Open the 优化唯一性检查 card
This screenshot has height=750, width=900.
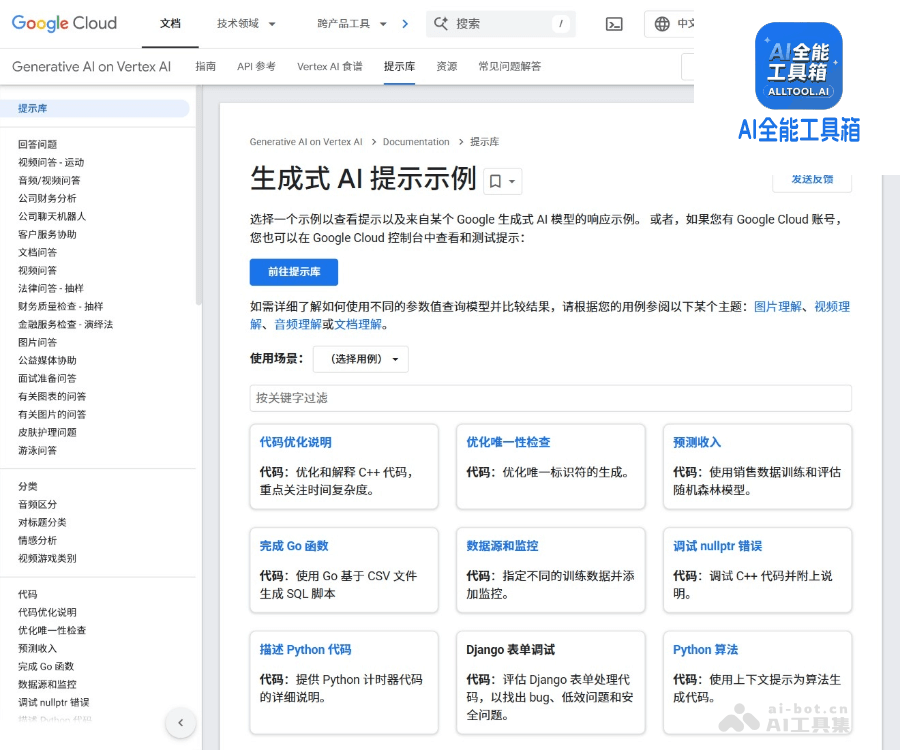click(x=550, y=467)
